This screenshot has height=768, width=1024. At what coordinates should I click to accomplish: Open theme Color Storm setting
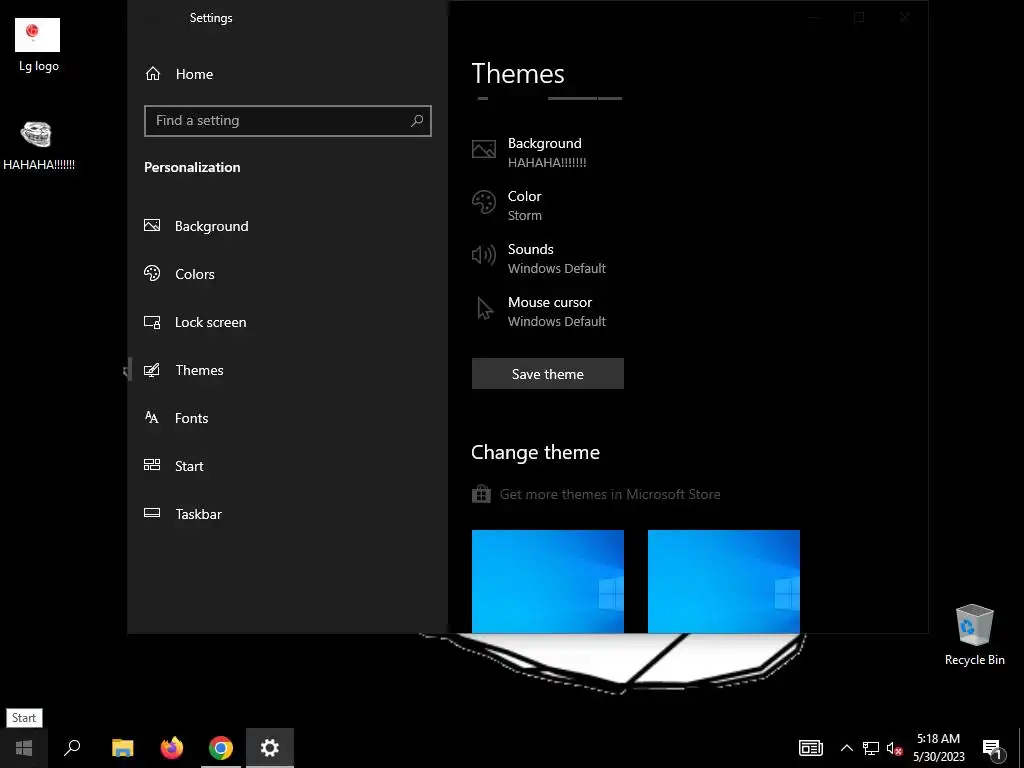[x=507, y=205]
